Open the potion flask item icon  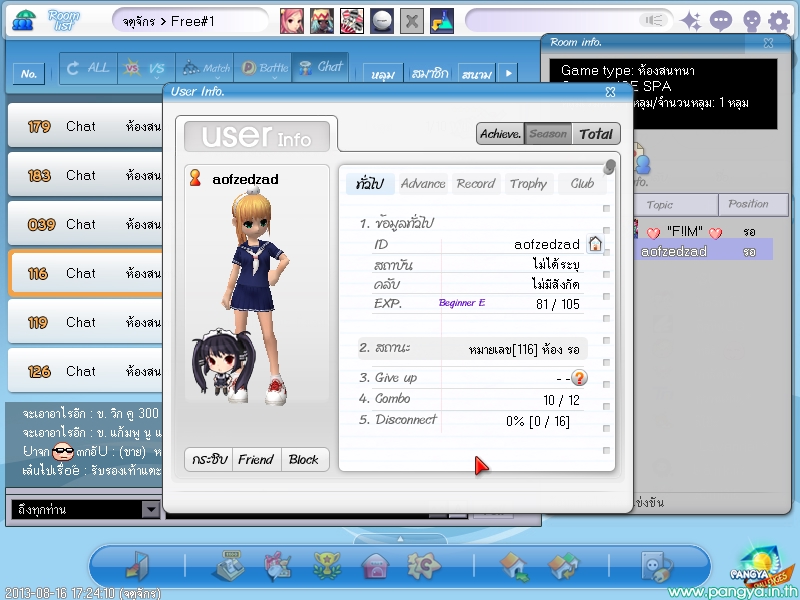tap(442, 21)
